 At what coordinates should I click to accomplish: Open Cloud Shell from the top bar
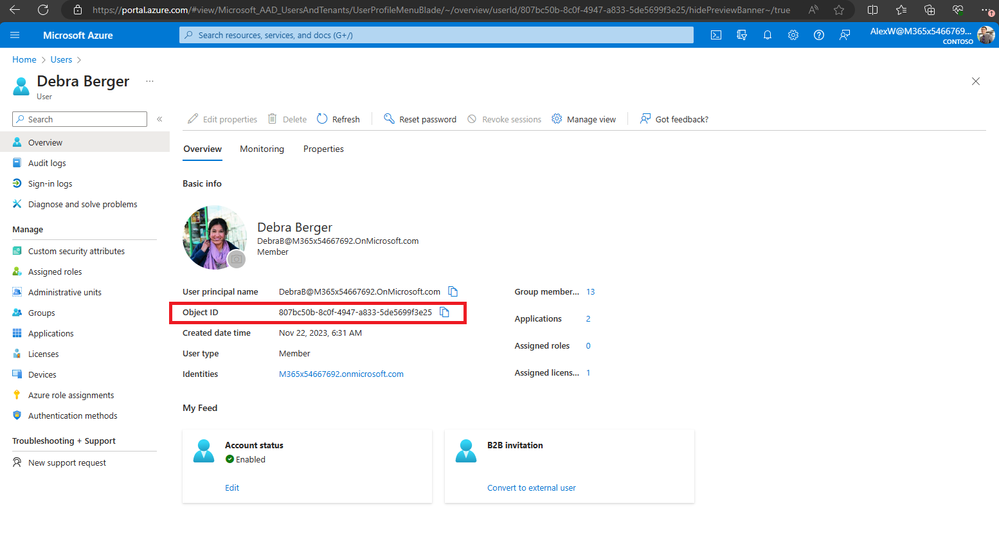coord(716,35)
